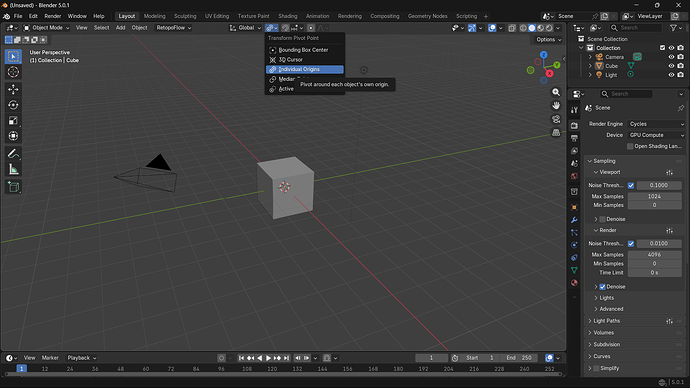Screen dimensions: 690x388
Task: Open the viewport Options button
Action: click(x=548, y=40)
